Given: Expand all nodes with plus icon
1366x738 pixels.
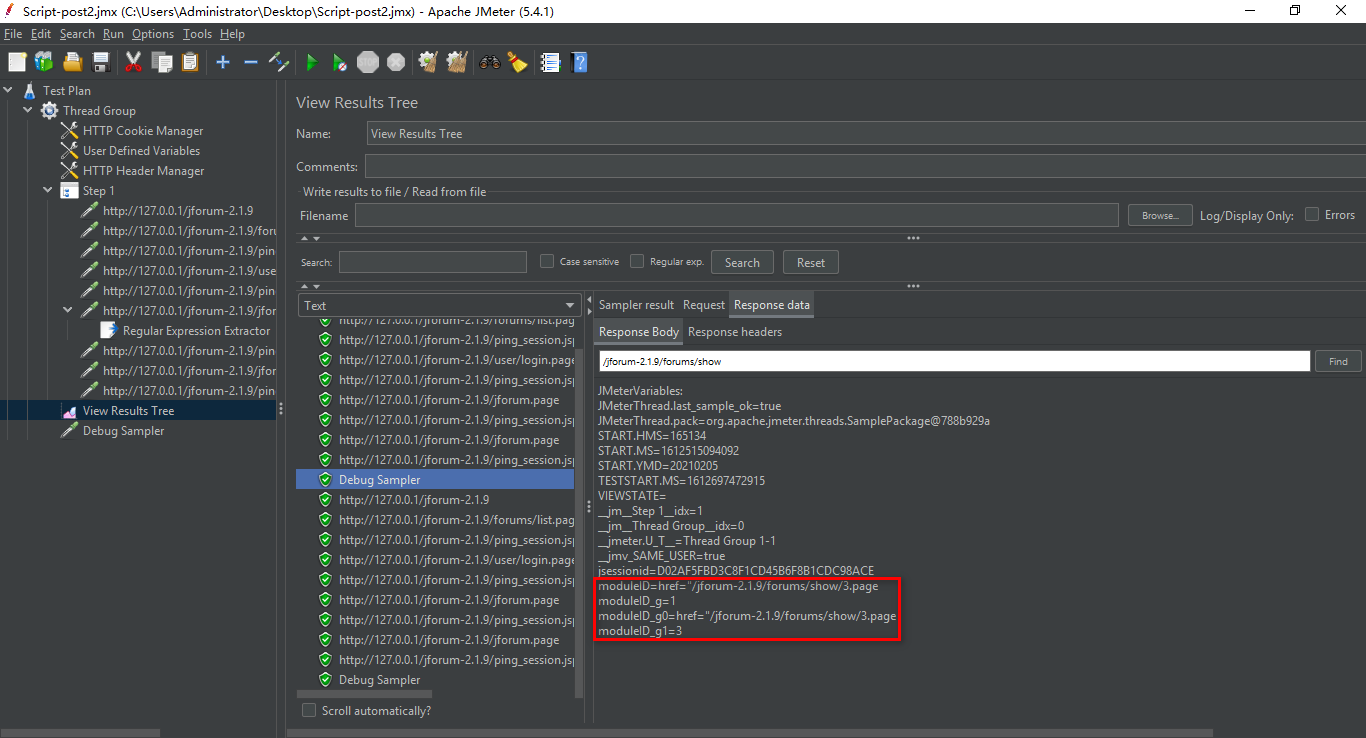Looking at the screenshot, I should (223, 62).
